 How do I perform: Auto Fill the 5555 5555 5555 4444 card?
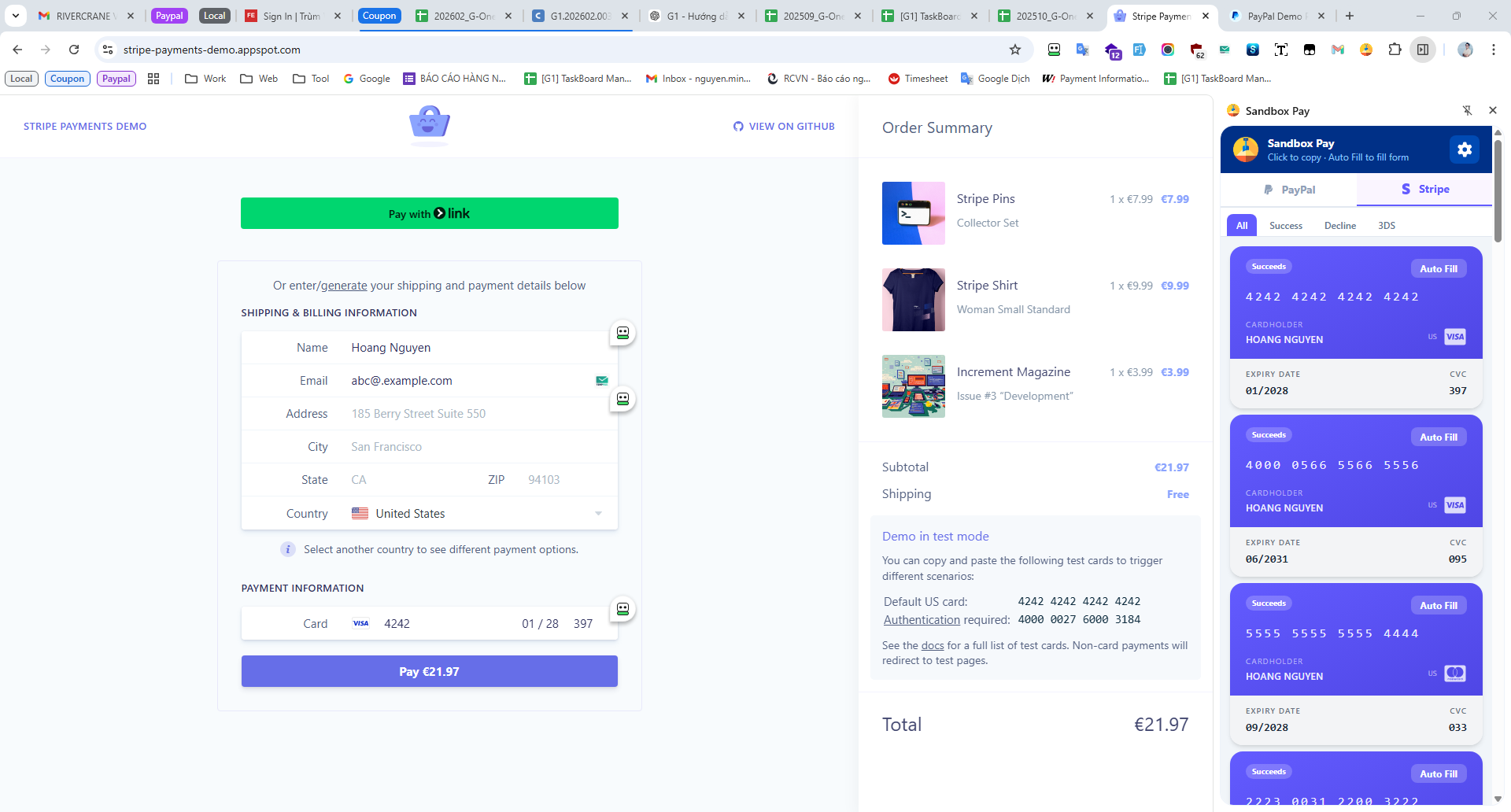tap(1439, 606)
